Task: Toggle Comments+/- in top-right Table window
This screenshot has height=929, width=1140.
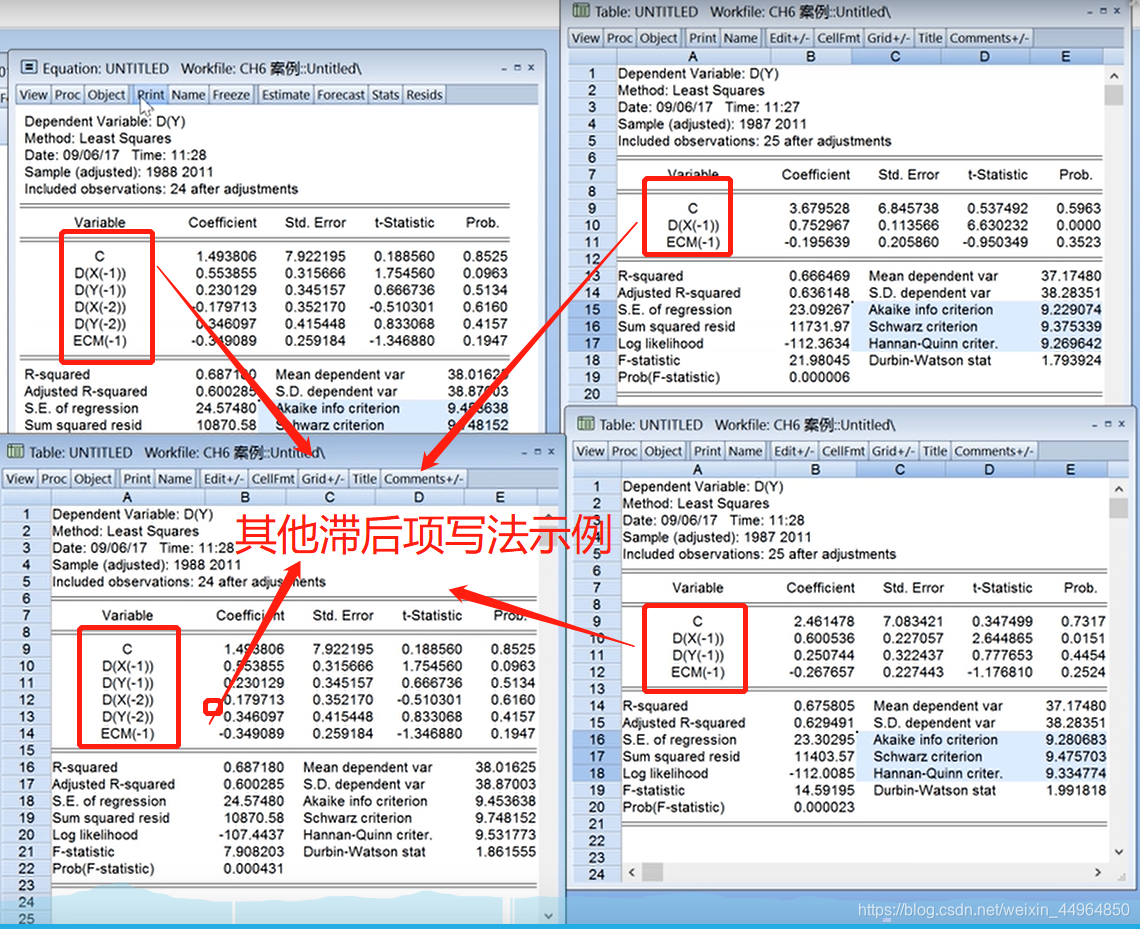Action: click(x=989, y=38)
